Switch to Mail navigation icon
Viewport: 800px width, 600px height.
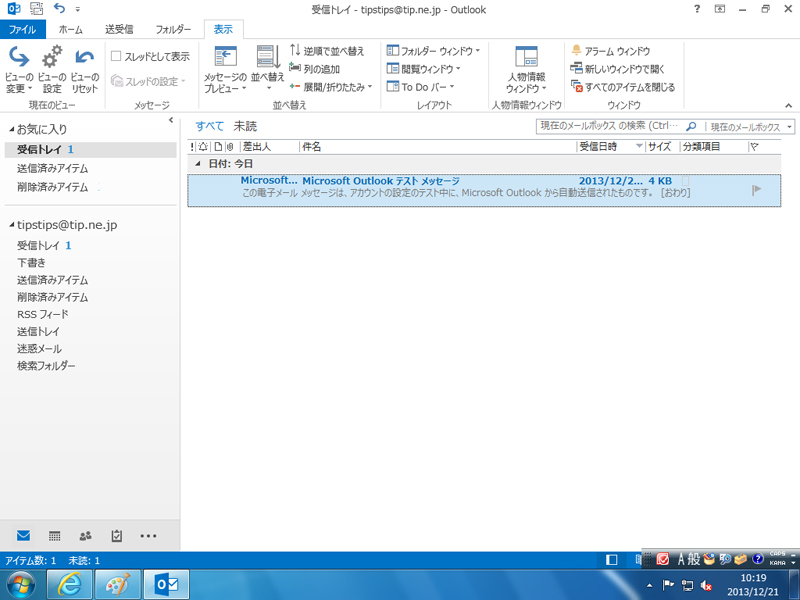pos(23,536)
